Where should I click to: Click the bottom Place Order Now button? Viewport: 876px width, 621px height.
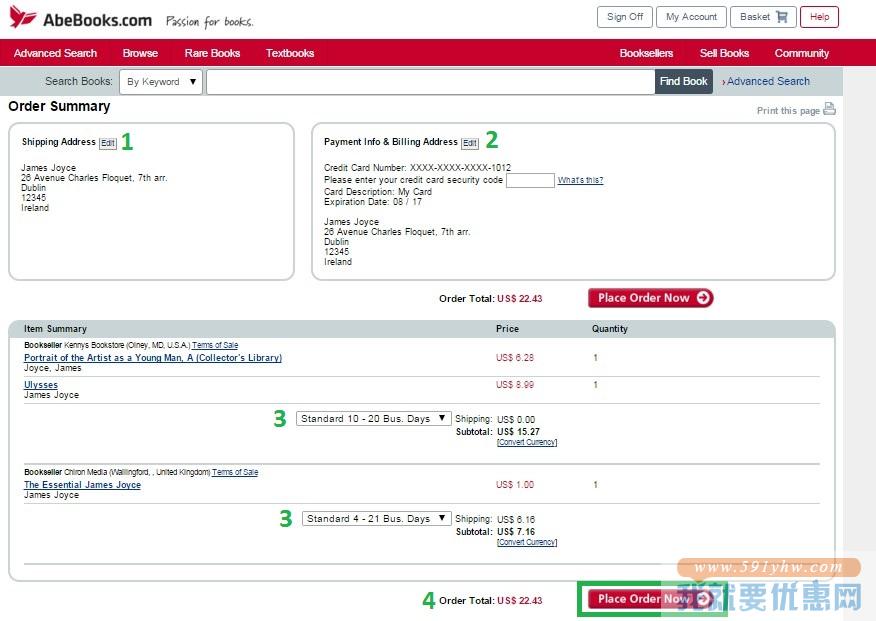[651, 599]
